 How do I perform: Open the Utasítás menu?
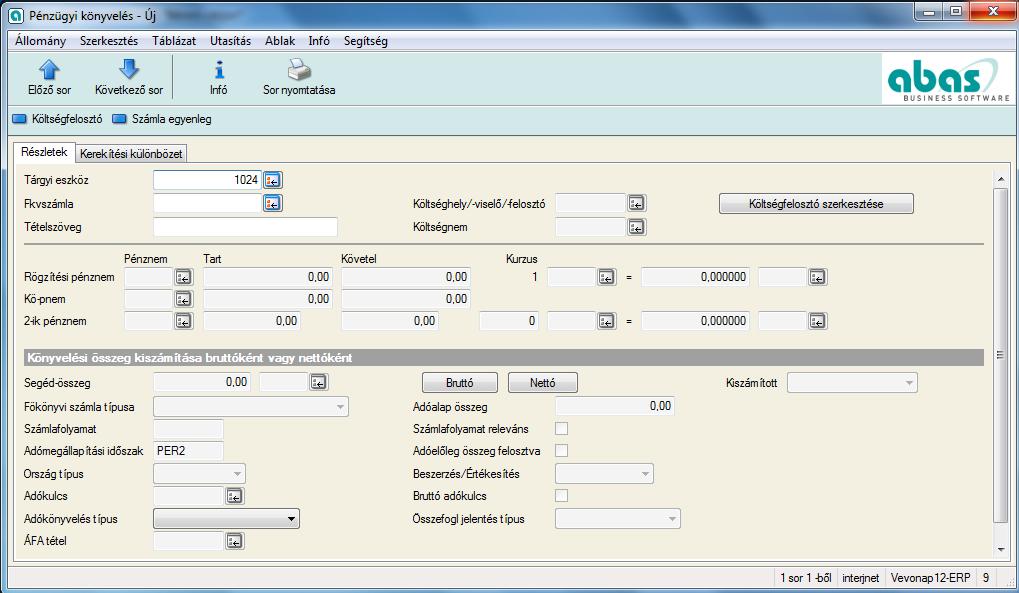(230, 41)
